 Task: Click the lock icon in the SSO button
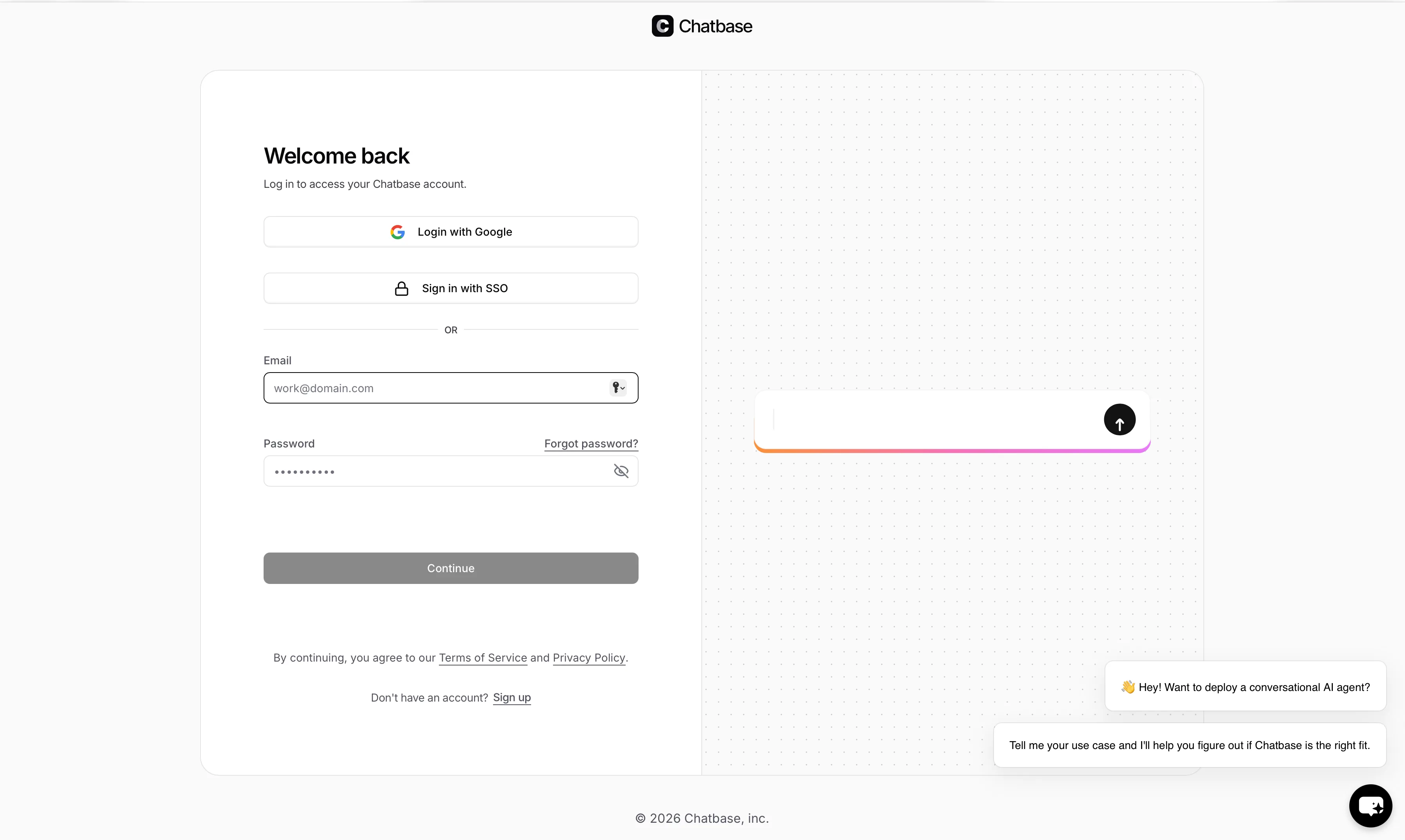(401, 289)
